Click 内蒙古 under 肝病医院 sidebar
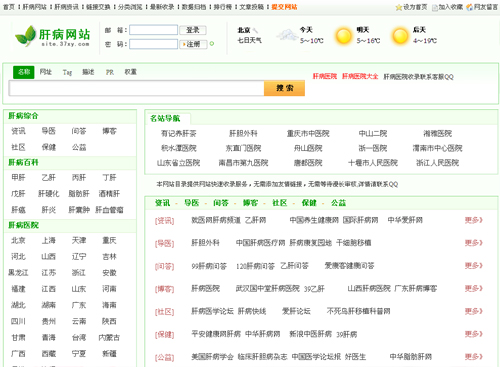 click(109, 338)
